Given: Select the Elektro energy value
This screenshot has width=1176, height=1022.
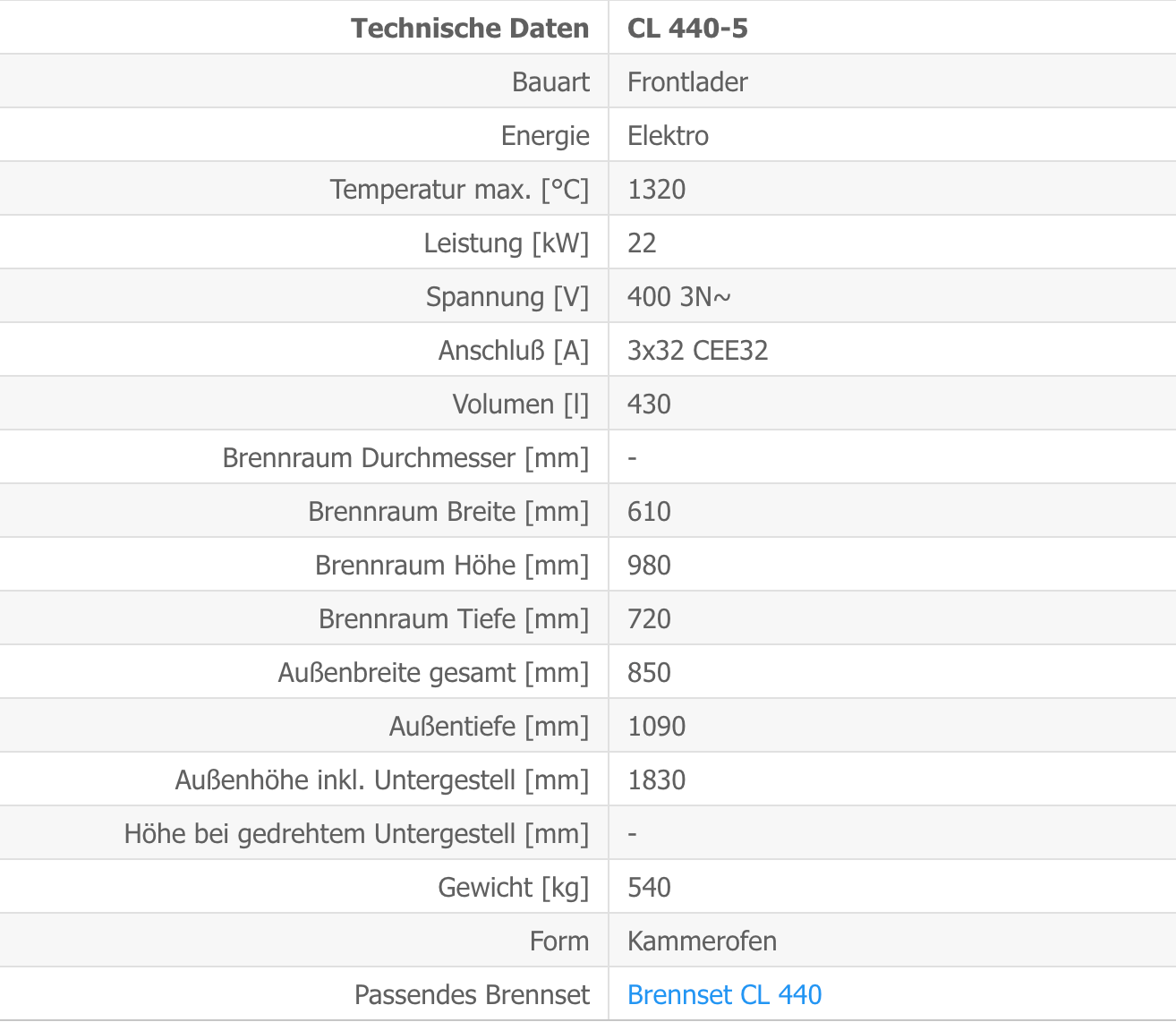Looking at the screenshot, I should tap(668, 135).
